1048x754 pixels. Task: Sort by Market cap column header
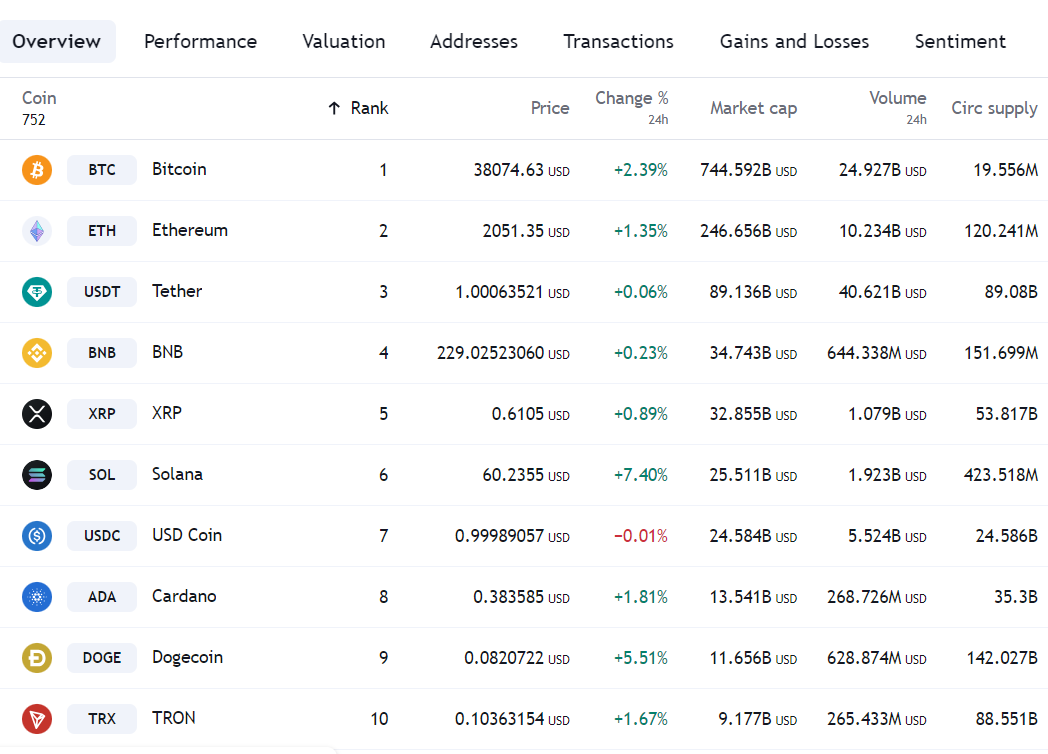tap(753, 108)
